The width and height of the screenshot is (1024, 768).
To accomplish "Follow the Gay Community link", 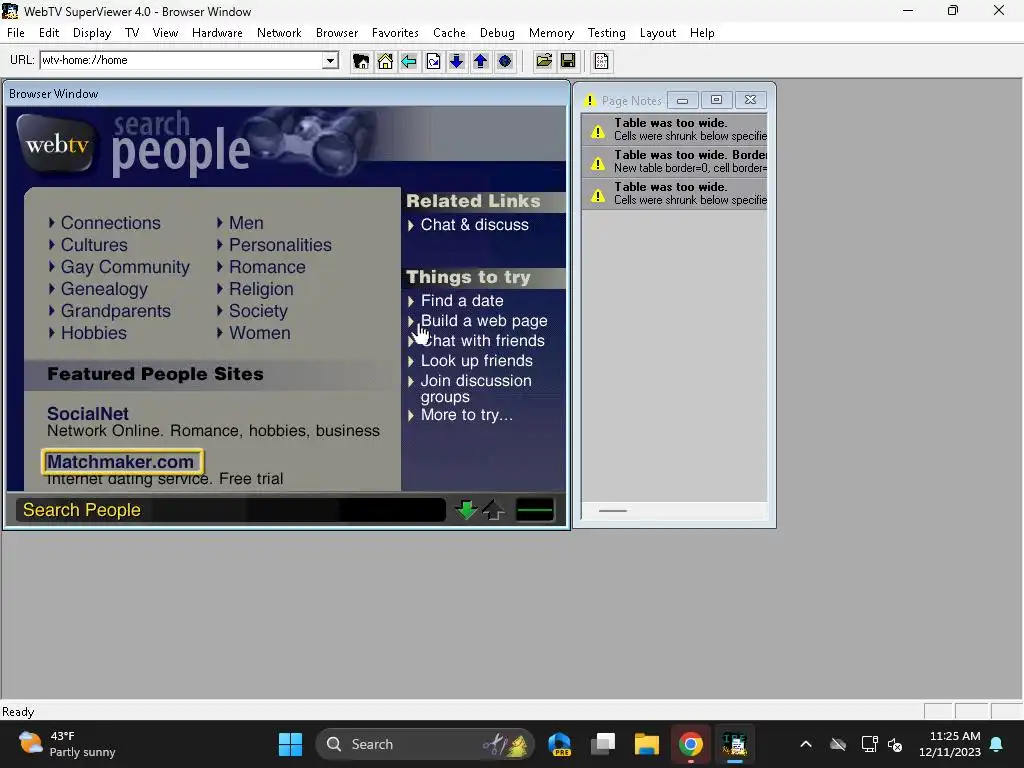I will point(125,267).
